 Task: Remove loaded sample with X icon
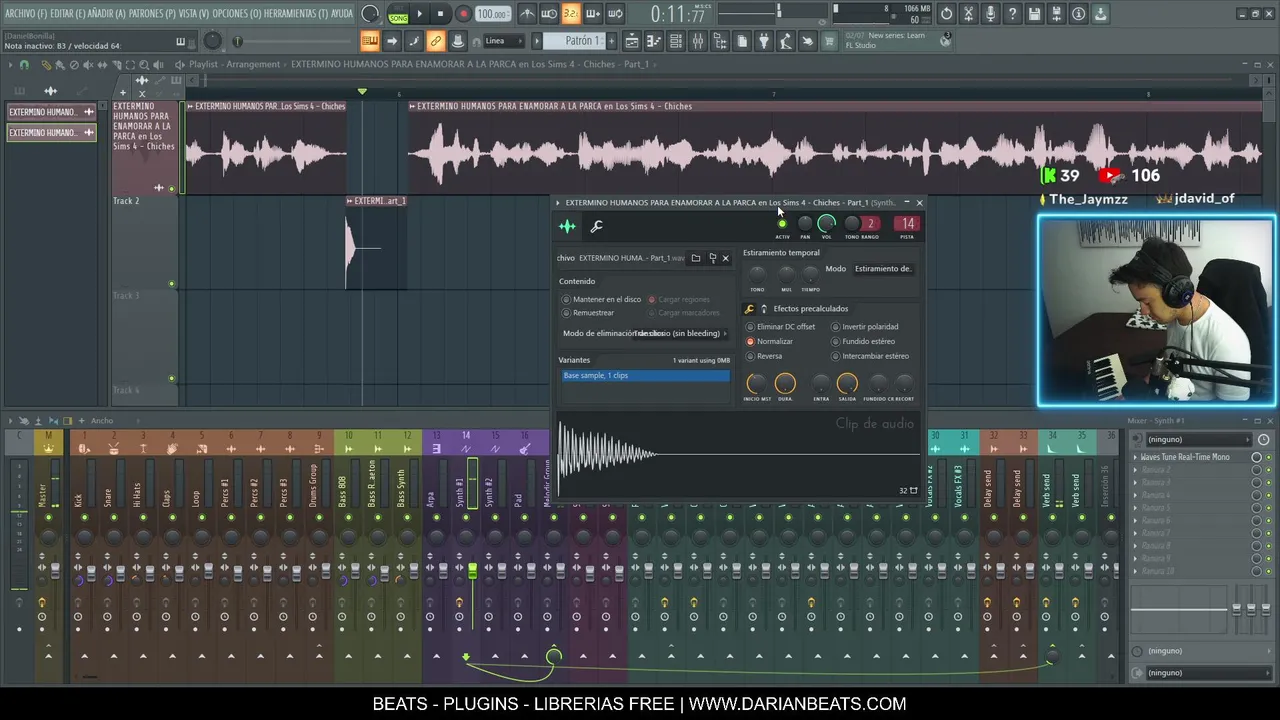point(726,258)
